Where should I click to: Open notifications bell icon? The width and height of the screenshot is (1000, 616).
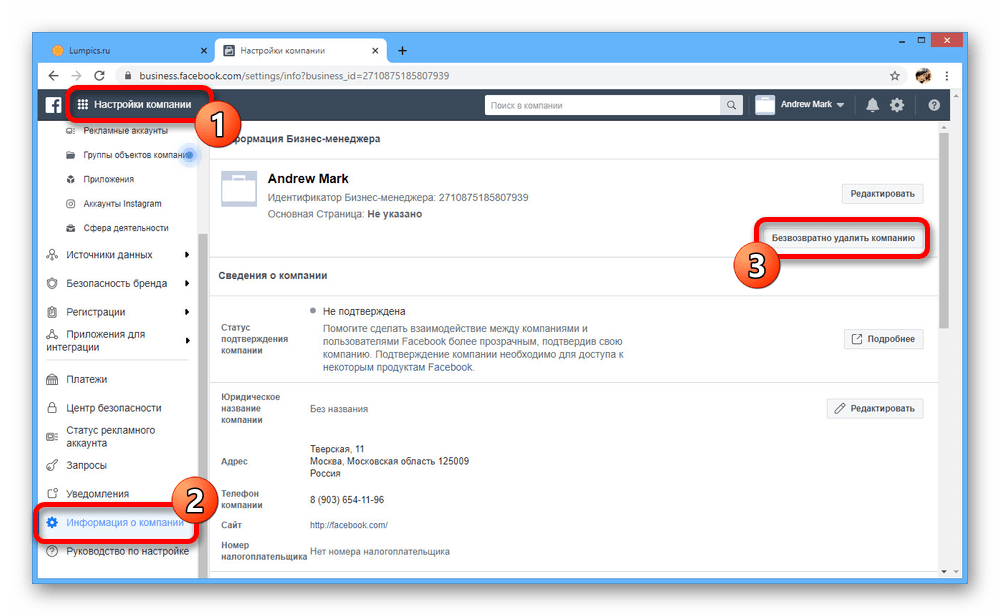pyautogui.click(x=872, y=105)
